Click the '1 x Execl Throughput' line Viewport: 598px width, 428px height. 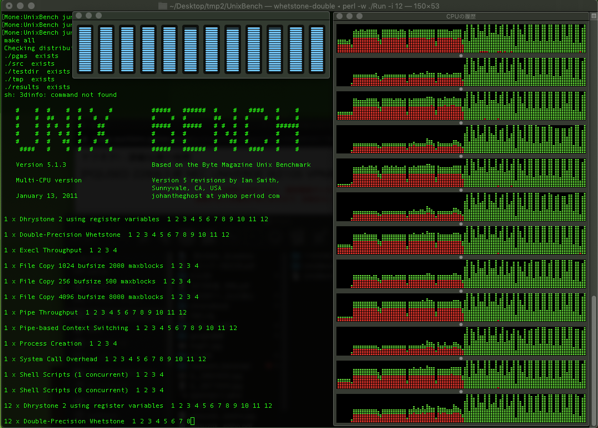click(60, 250)
